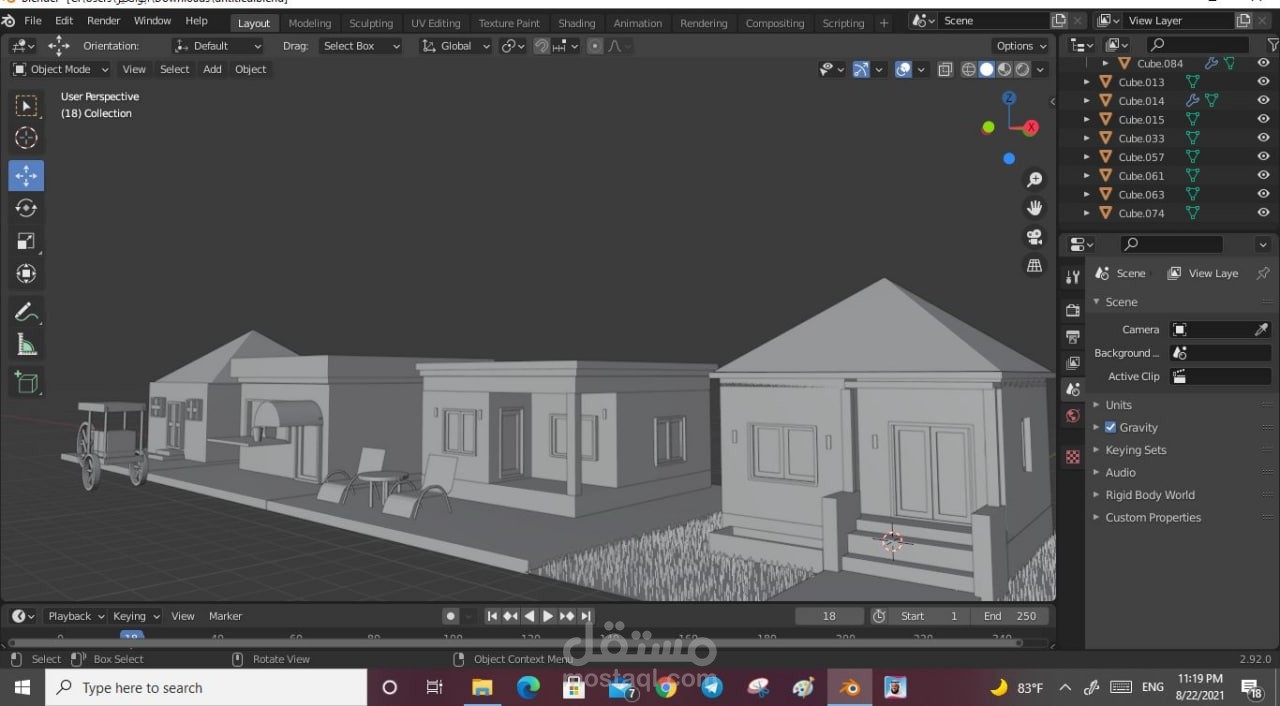Open the View Layer properties tab icon
Viewport: 1280px width, 706px height.
[1073, 363]
